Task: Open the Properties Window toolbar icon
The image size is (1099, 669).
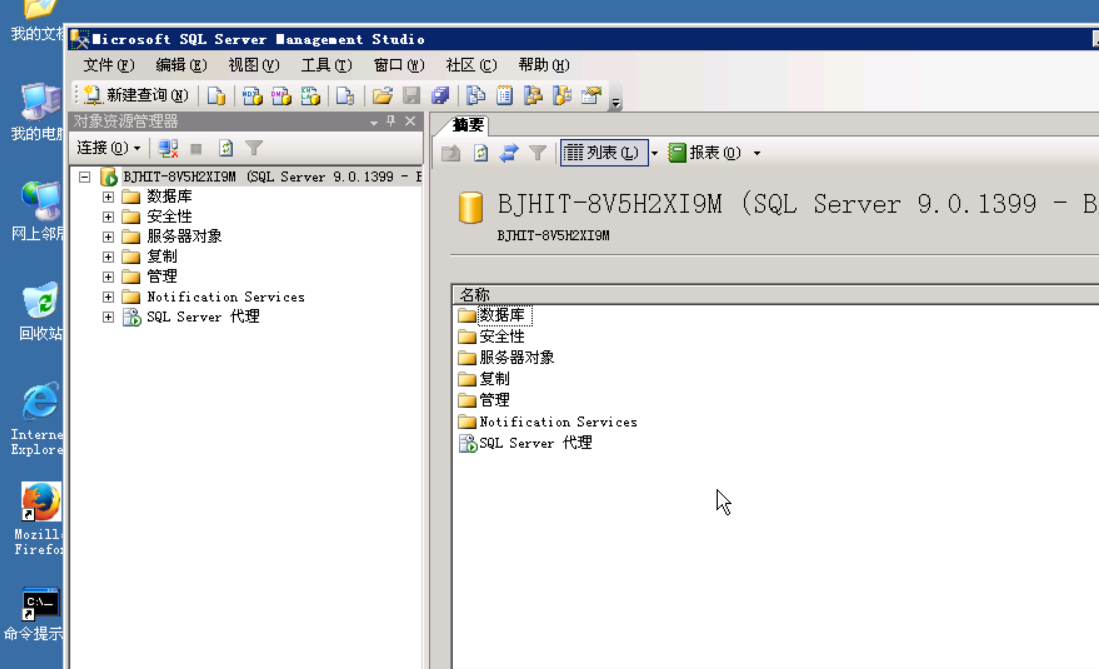Action: 592,95
